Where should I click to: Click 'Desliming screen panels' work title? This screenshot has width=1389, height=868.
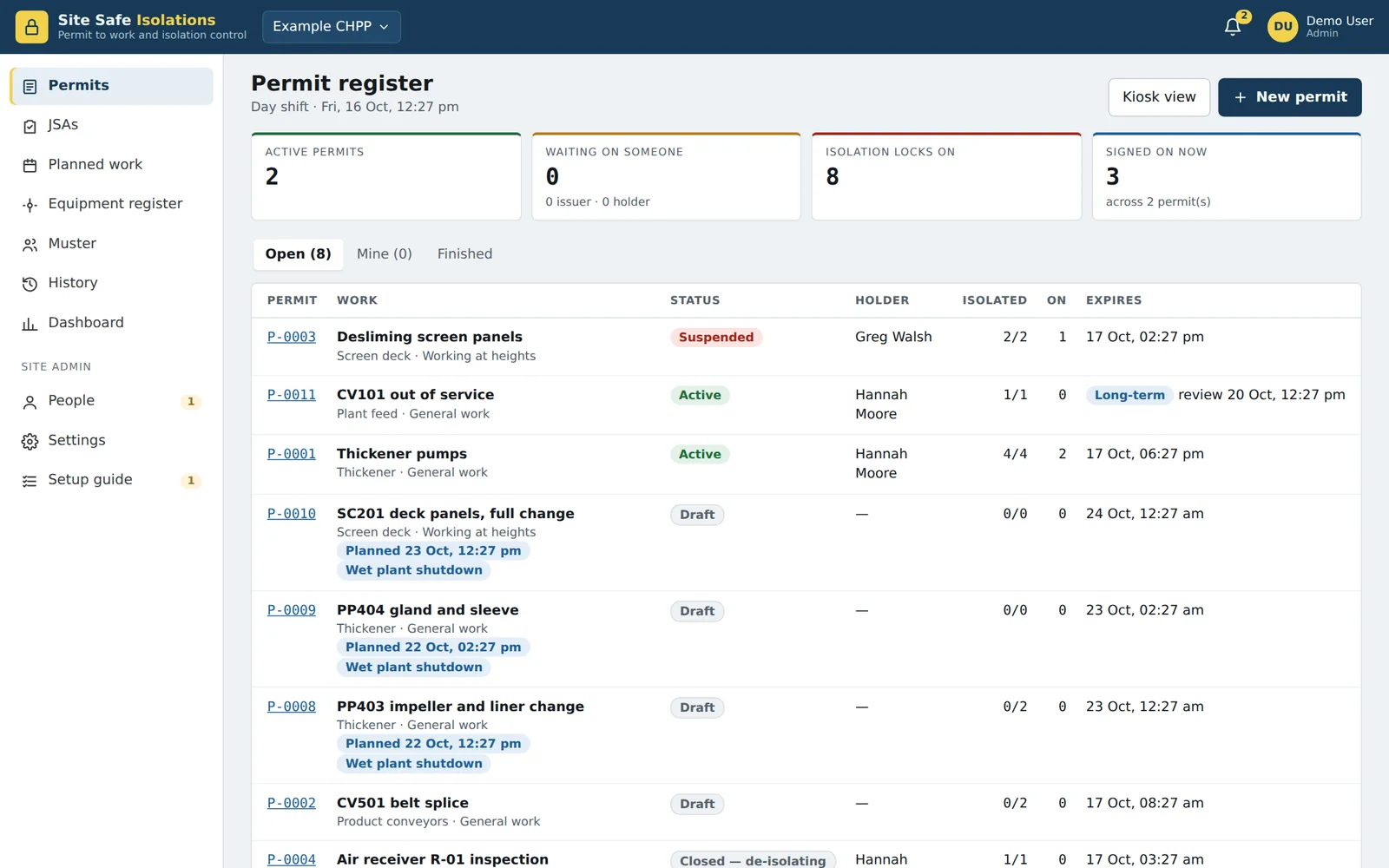pos(430,337)
